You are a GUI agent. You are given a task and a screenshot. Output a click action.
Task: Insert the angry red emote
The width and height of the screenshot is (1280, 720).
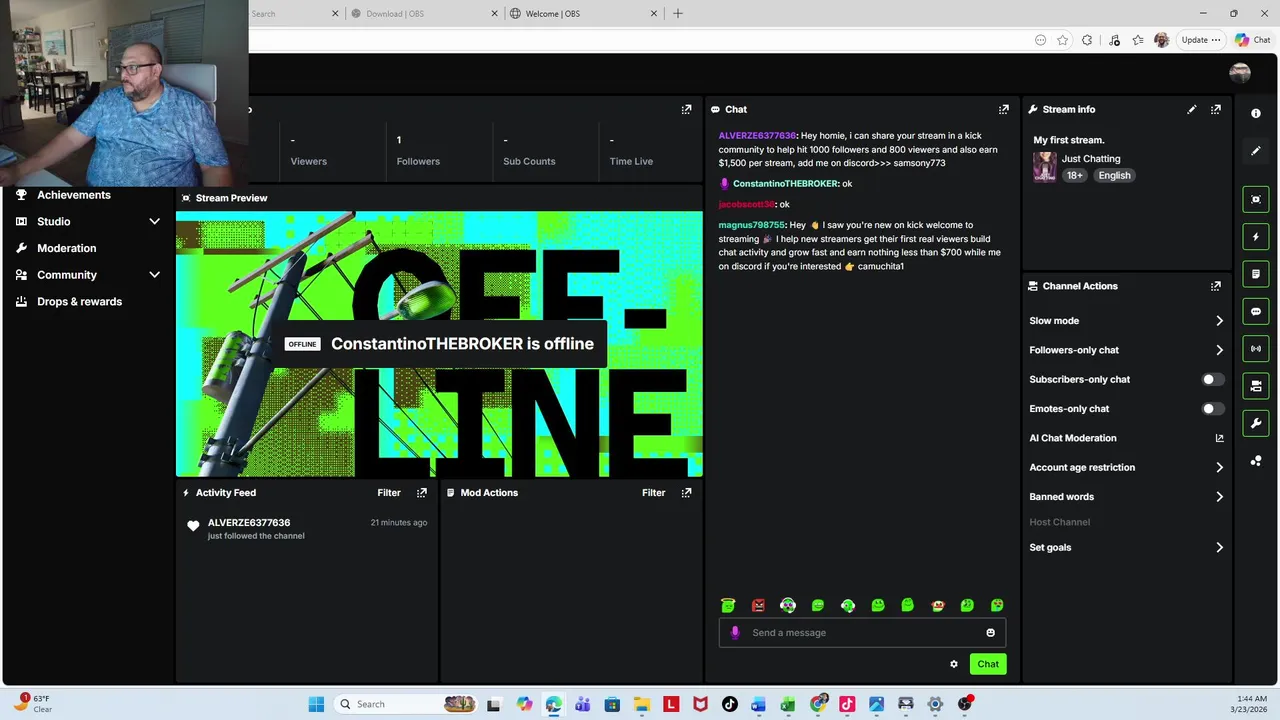tap(758, 605)
